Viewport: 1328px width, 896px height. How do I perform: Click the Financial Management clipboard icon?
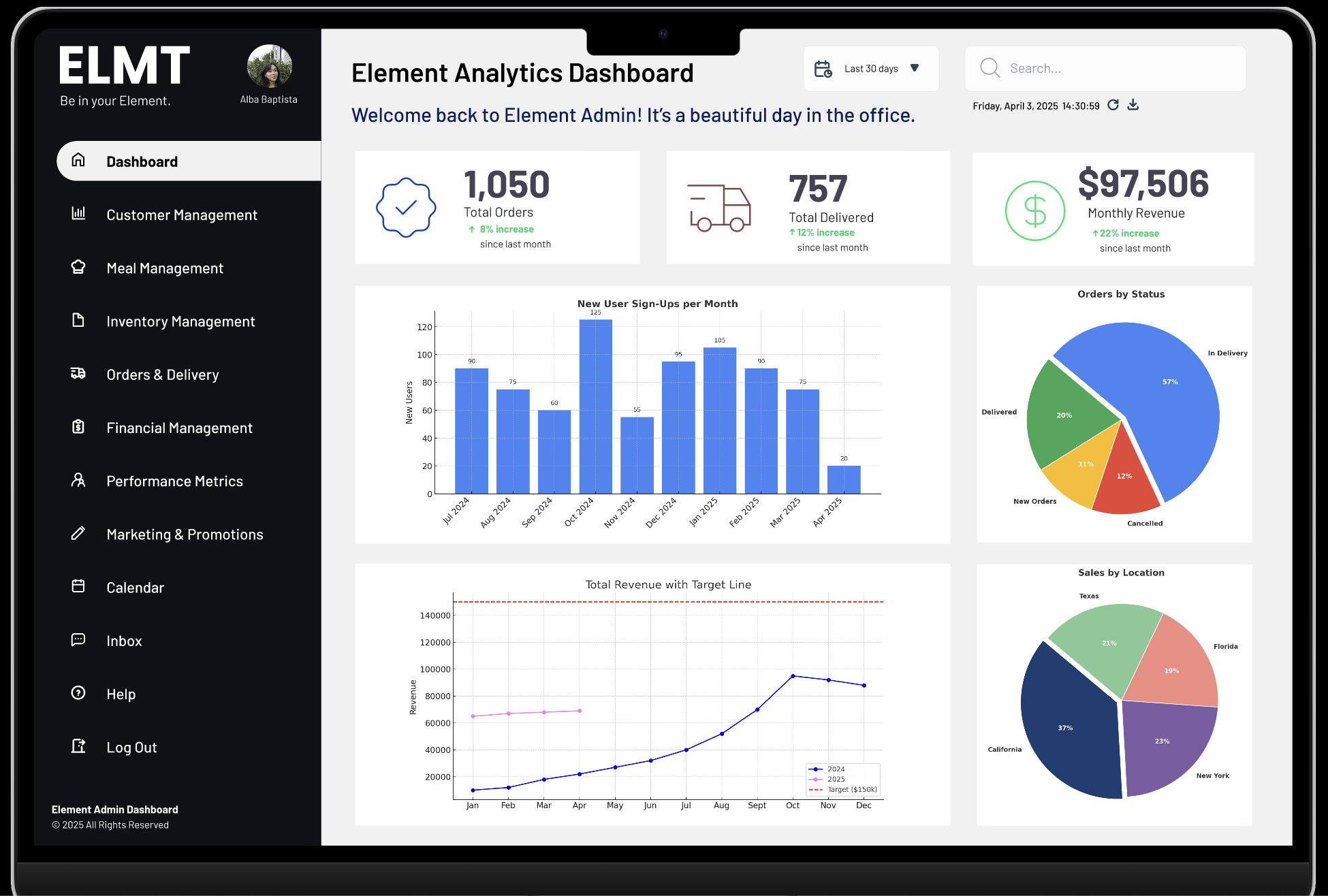point(78,426)
